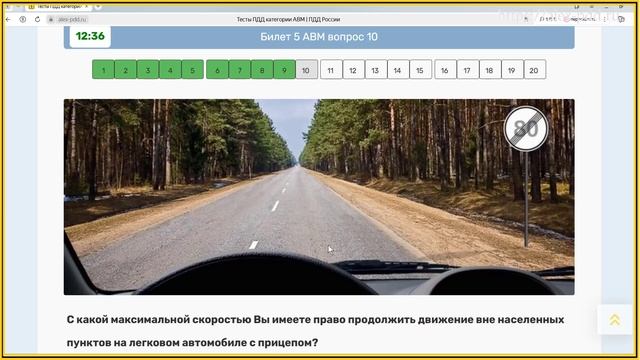The image size is (640, 360).
Task: Jump to question 11
Action: [331, 70]
